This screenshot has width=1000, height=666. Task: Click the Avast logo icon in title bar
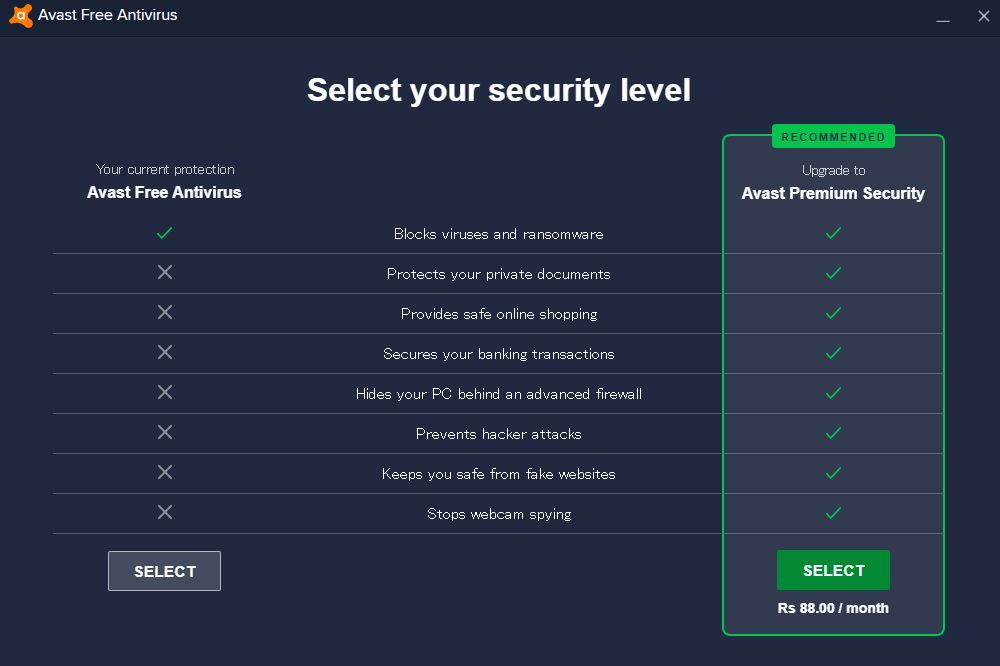click(x=21, y=15)
